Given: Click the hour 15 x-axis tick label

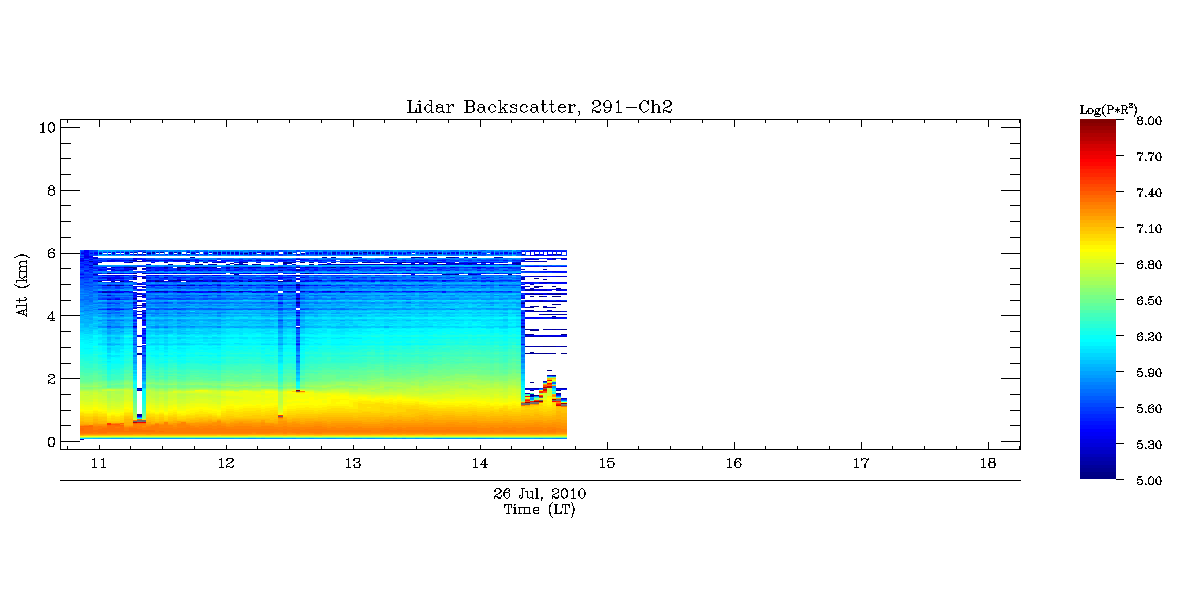Looking at the screenshot, I should point(607,463).
